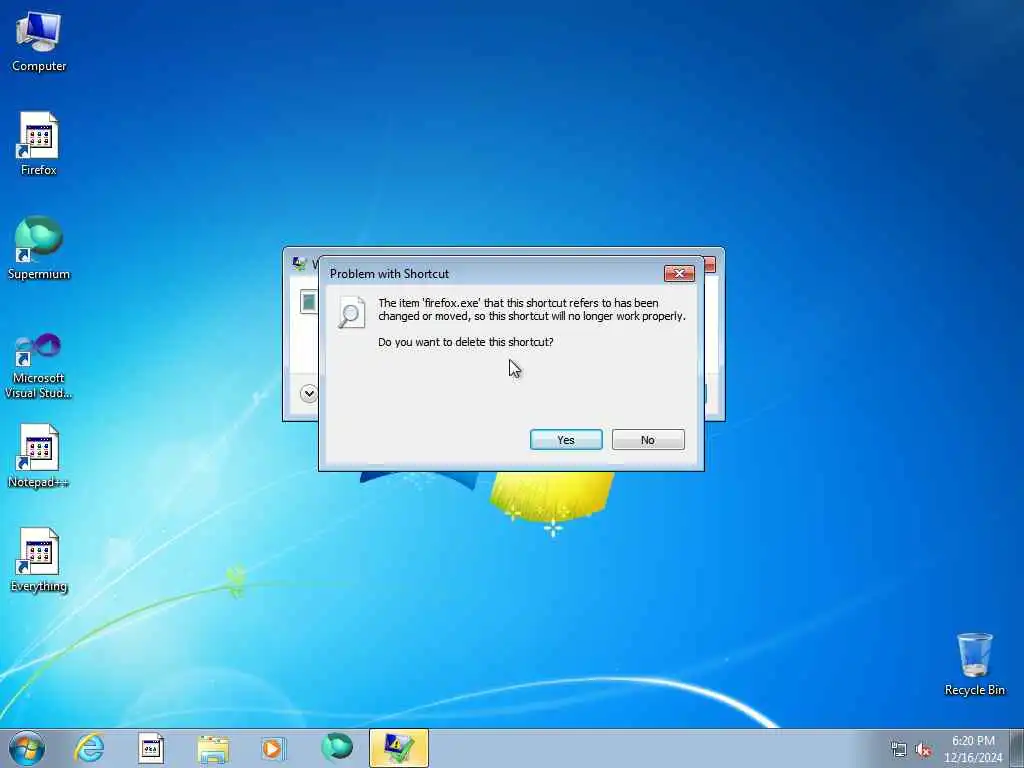1024x768 pixels.
Task: Open the clock showing 6:20 PM
Action: coord(973,749)
